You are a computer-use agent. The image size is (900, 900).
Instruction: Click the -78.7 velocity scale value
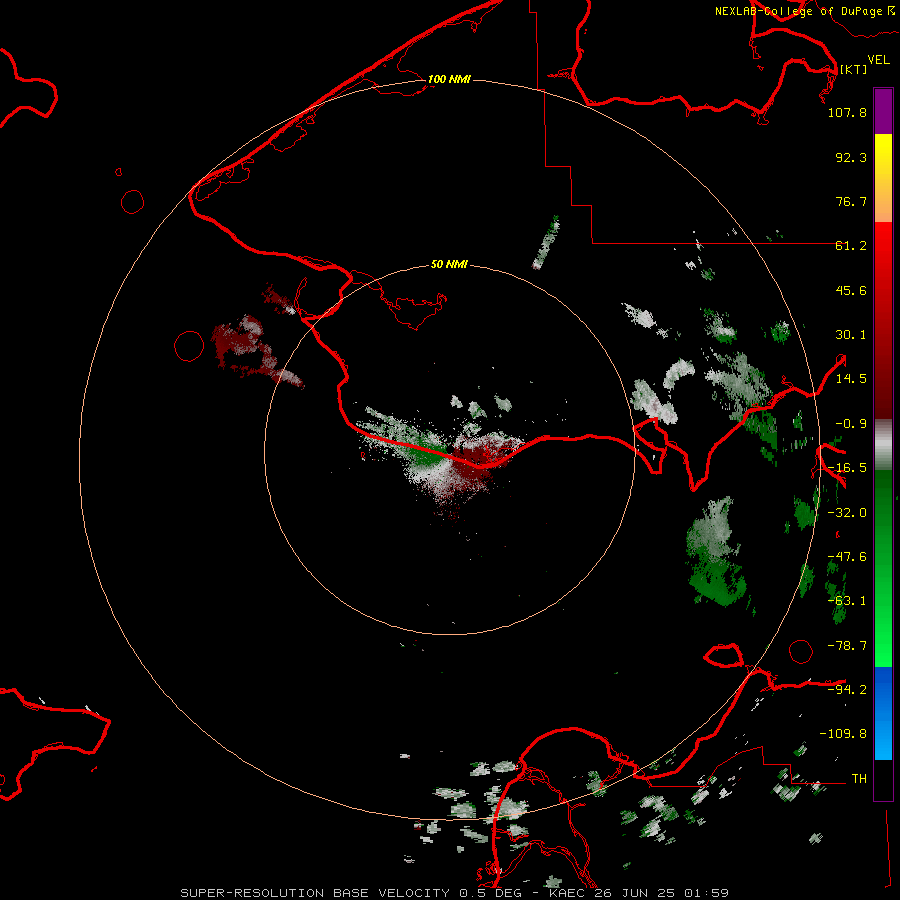coord(847,646)
